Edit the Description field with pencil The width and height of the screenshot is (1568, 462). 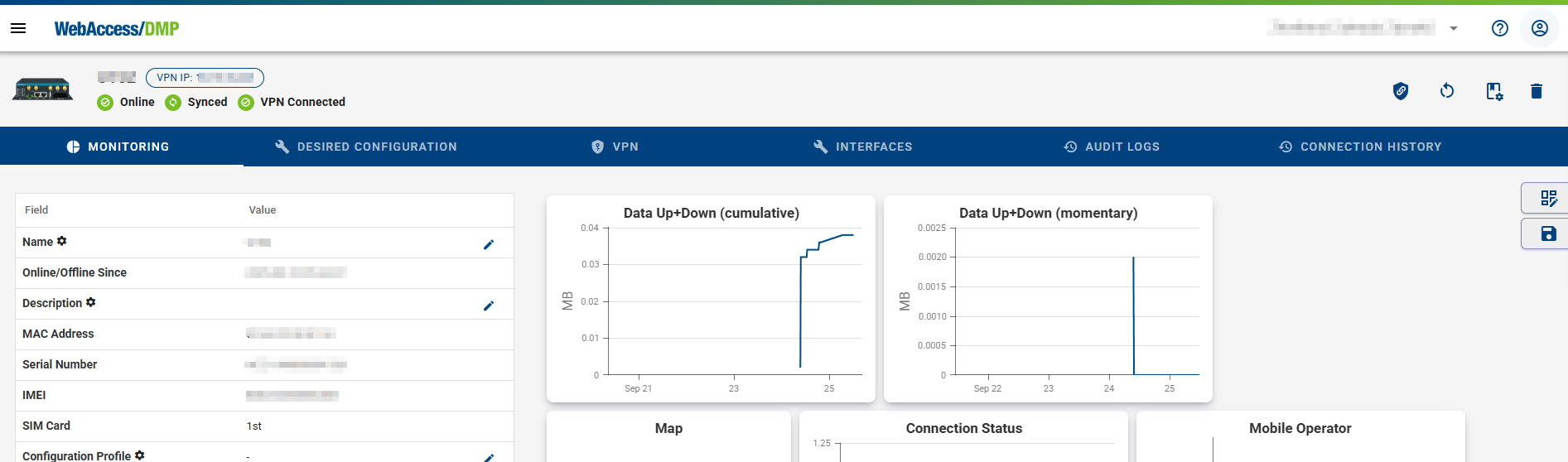(489, 306)
